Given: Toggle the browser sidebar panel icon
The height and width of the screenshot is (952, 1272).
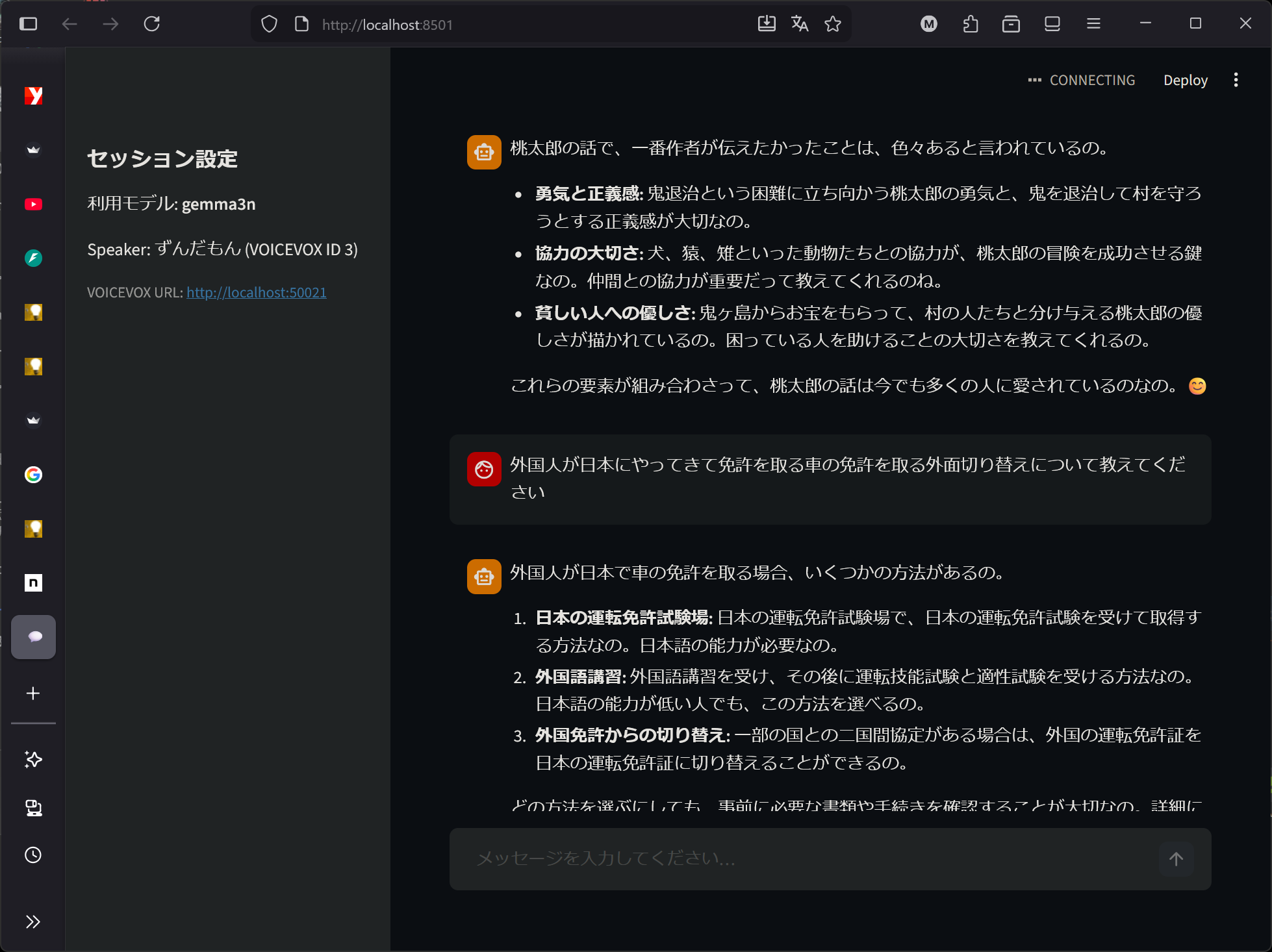Looking at the screenshot, I should click(28, 24).
